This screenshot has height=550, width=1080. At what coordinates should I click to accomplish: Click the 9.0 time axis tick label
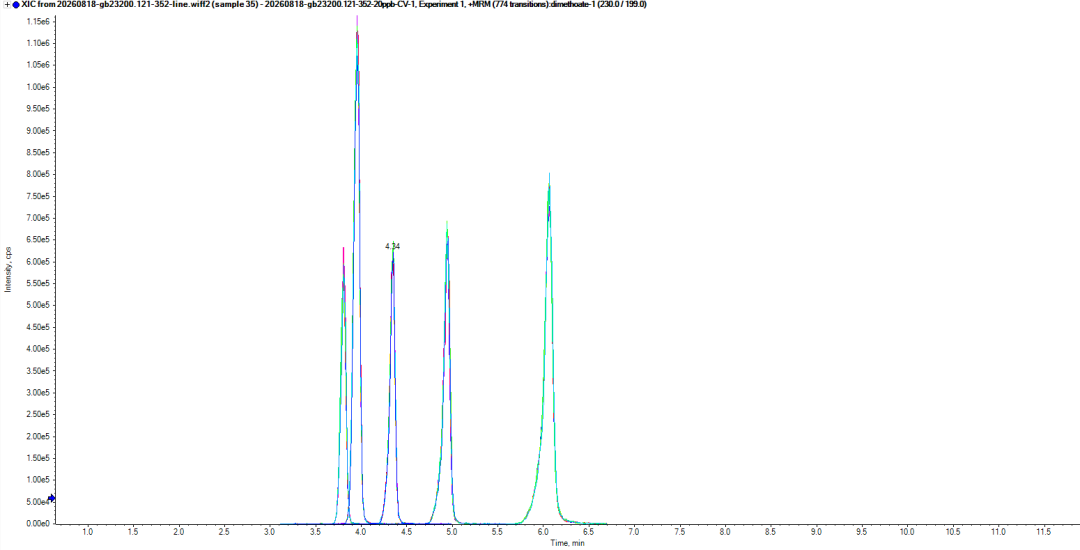[x=816, y=533]
